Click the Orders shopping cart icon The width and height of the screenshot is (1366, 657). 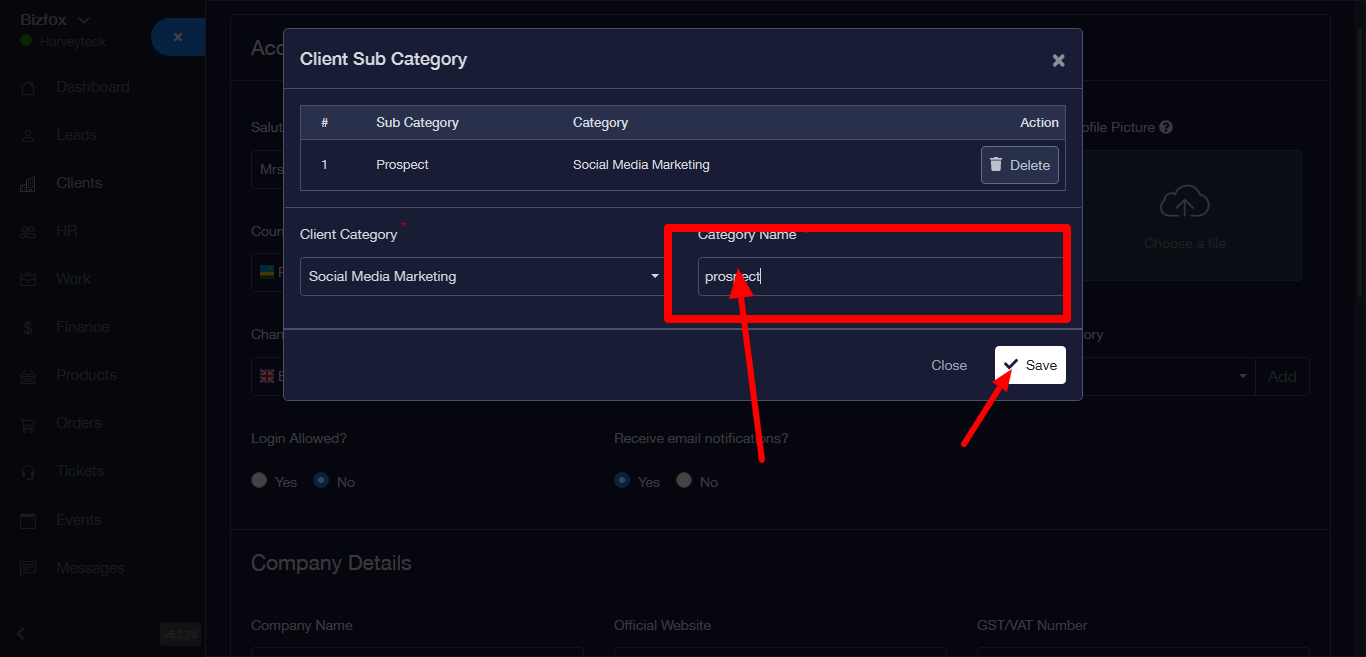29,424
